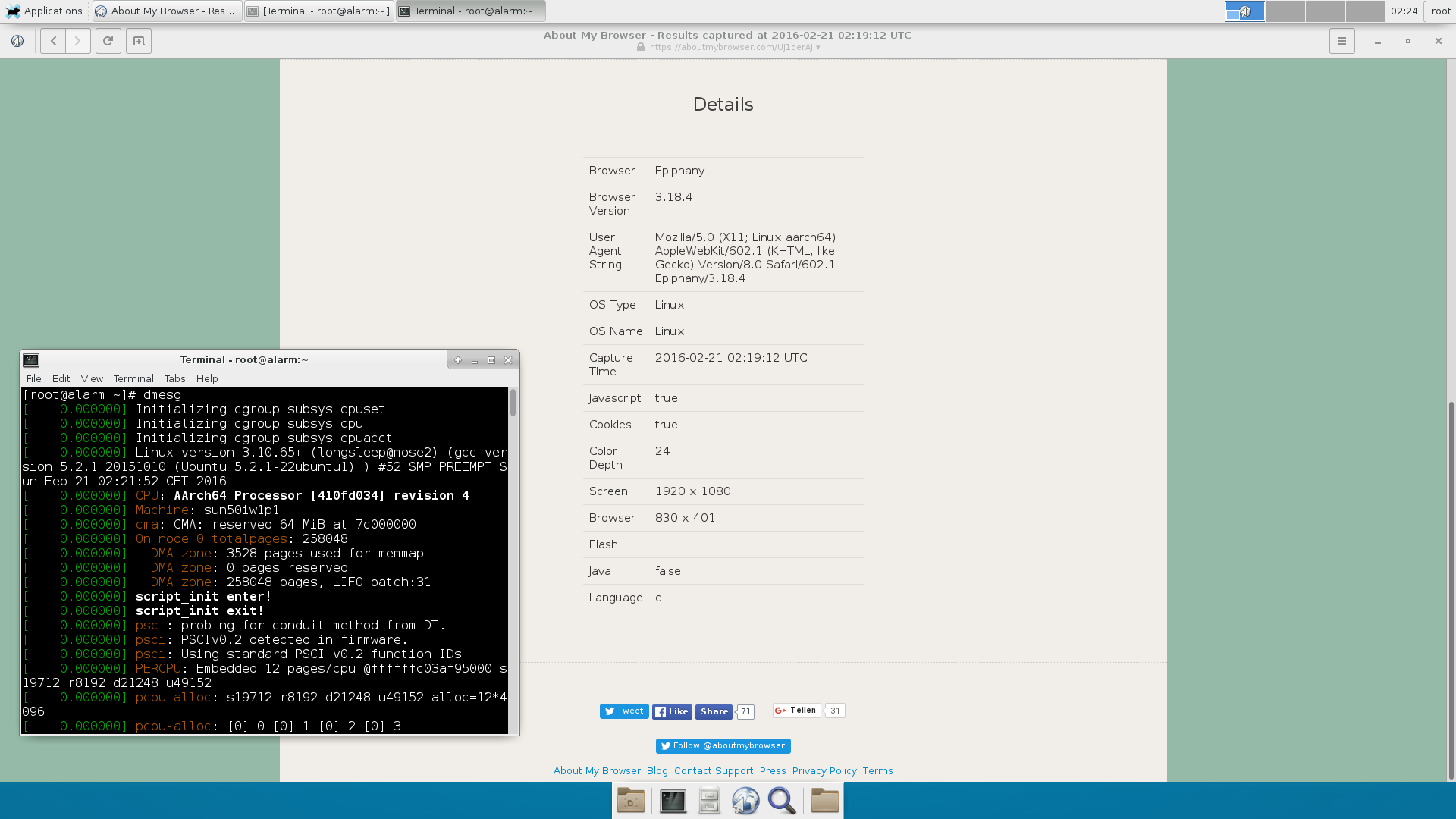
Task: Click the 830 x 401 browser size value
Action: coord(685,518)
